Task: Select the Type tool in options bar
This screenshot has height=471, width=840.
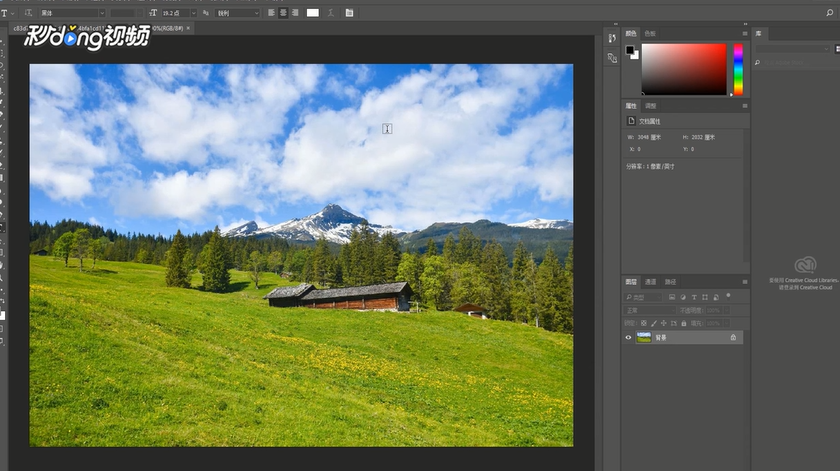Action: click(x=4, y=13)
